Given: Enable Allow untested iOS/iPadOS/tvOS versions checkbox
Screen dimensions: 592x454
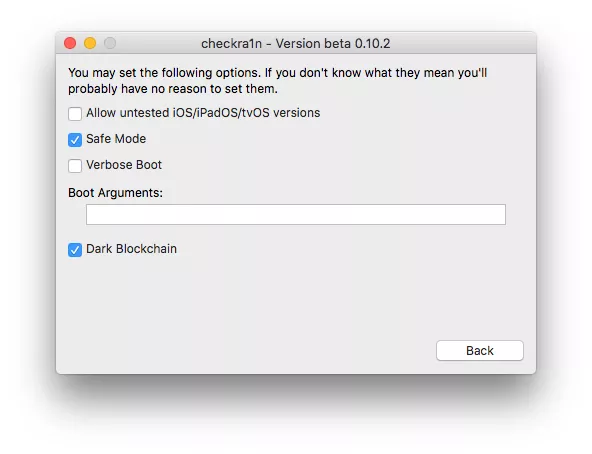Looking at the screenshot, I should pyautogui.click(x=75, y=114).
